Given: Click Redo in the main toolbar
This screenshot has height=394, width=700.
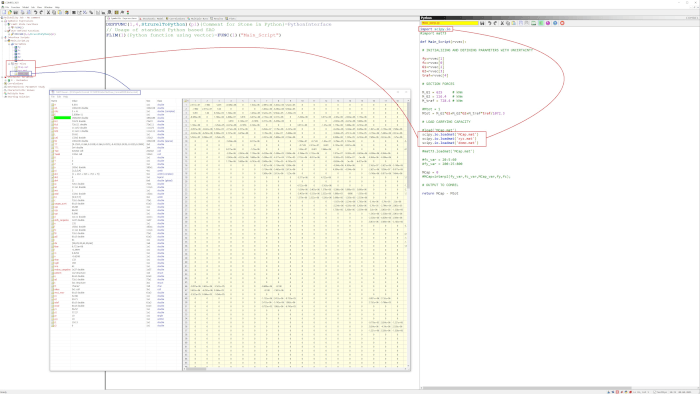Looking at the screenshot, I should coord(41,12).
